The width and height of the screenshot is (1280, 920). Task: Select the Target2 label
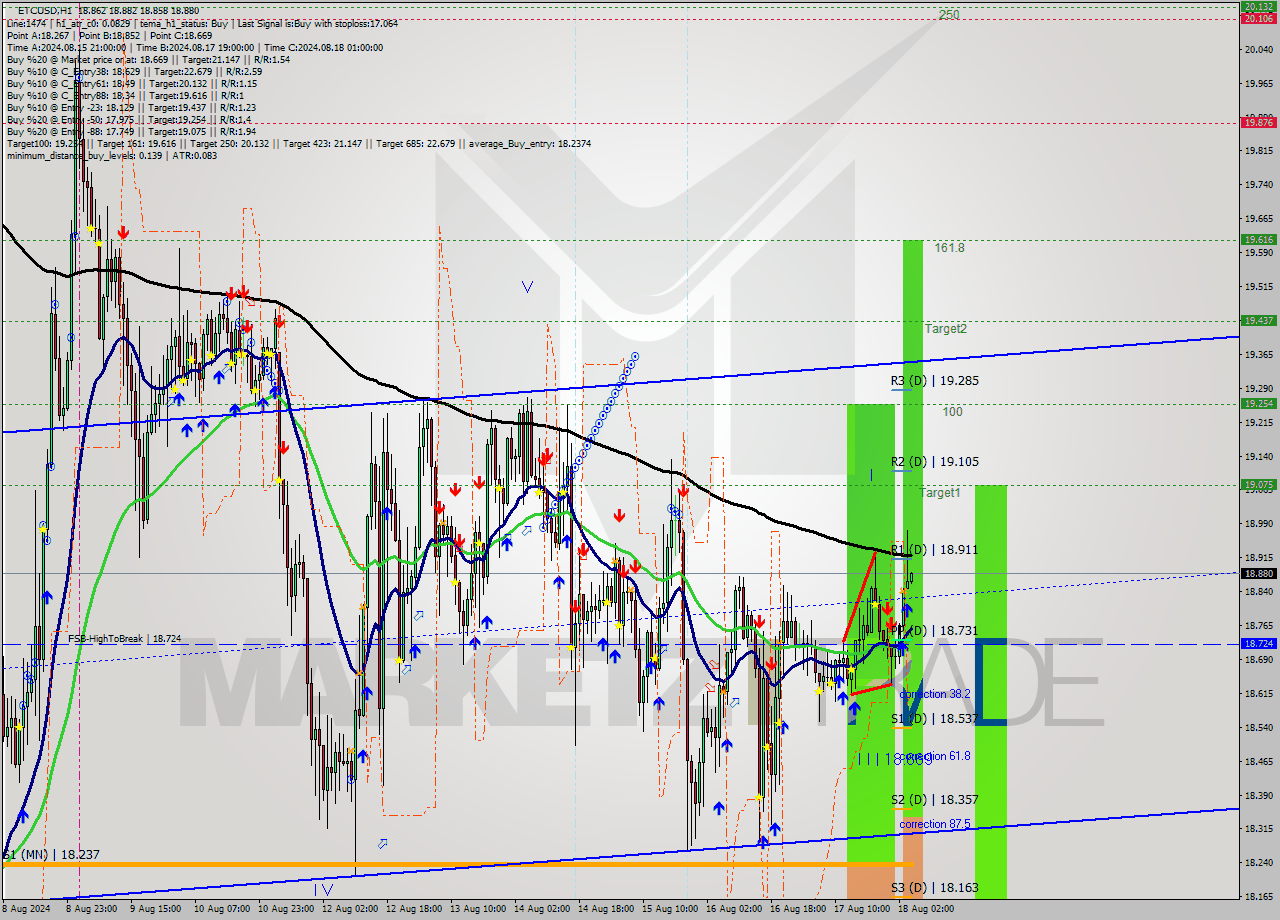(x=946, y=328)
